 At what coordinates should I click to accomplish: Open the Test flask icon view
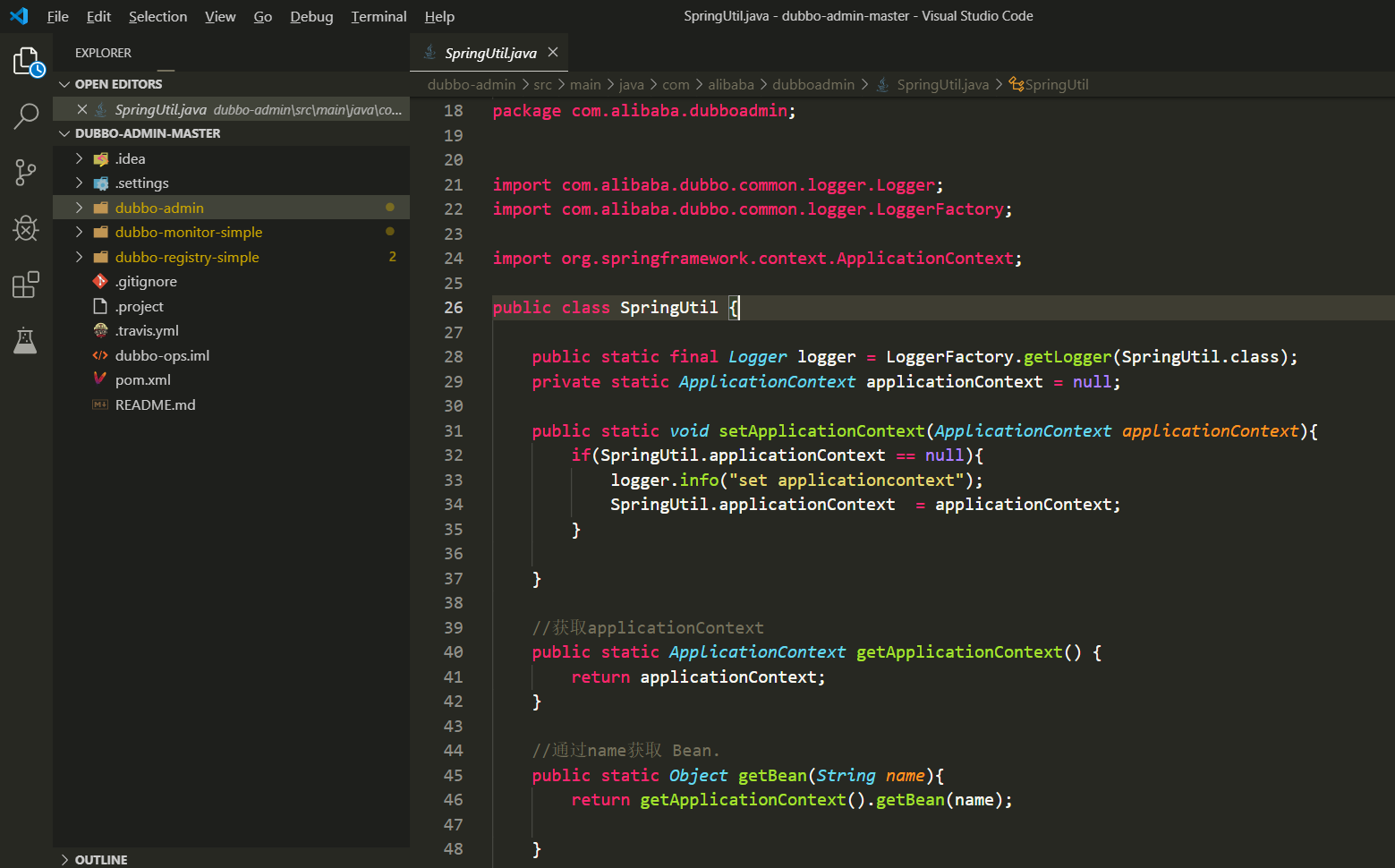[x=26, y=340]
